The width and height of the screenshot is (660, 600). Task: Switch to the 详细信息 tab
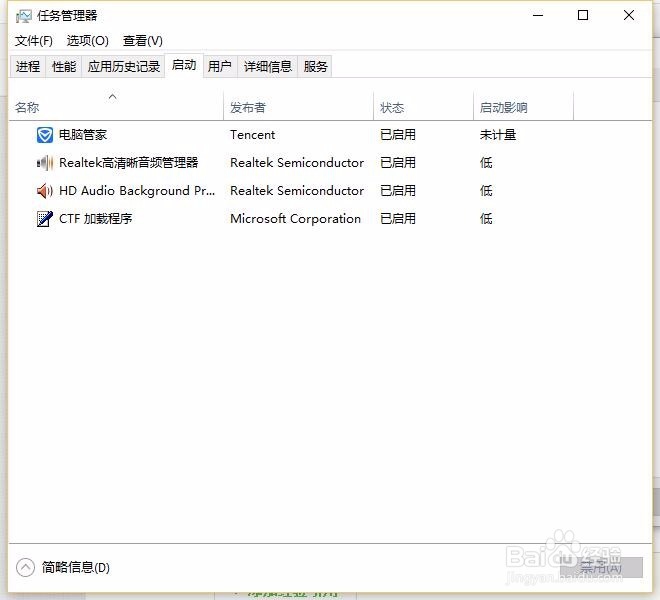pos(268,67)
